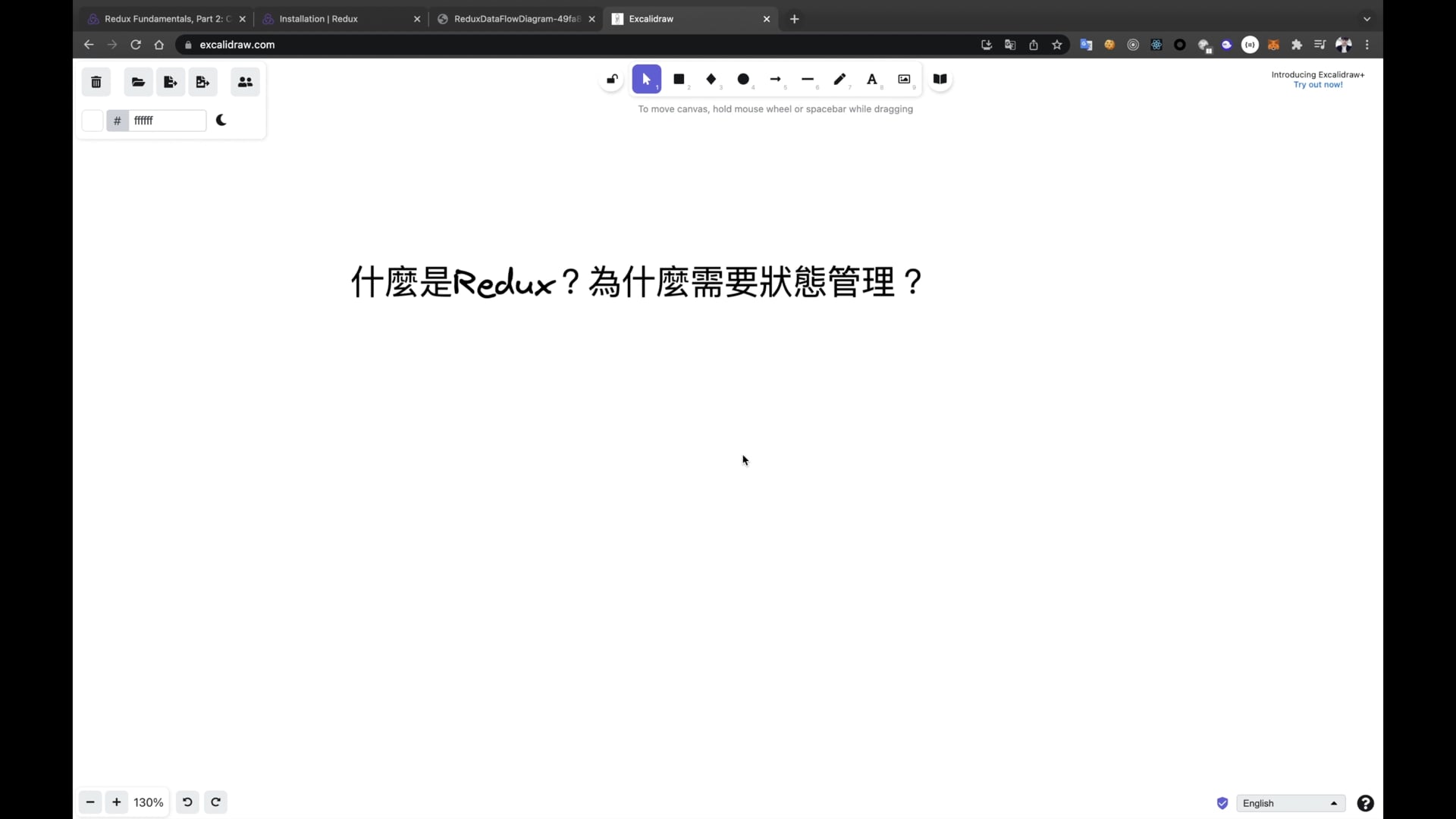Open the English language dropdown
The height and width of the screenshot is (819, 1456).
click(x=1291, y=802)
